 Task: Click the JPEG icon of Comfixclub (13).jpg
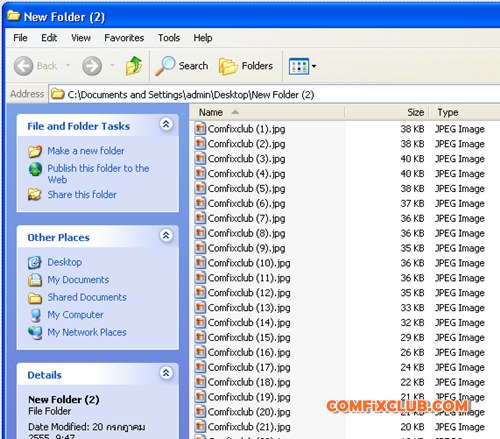pos(200,307)
